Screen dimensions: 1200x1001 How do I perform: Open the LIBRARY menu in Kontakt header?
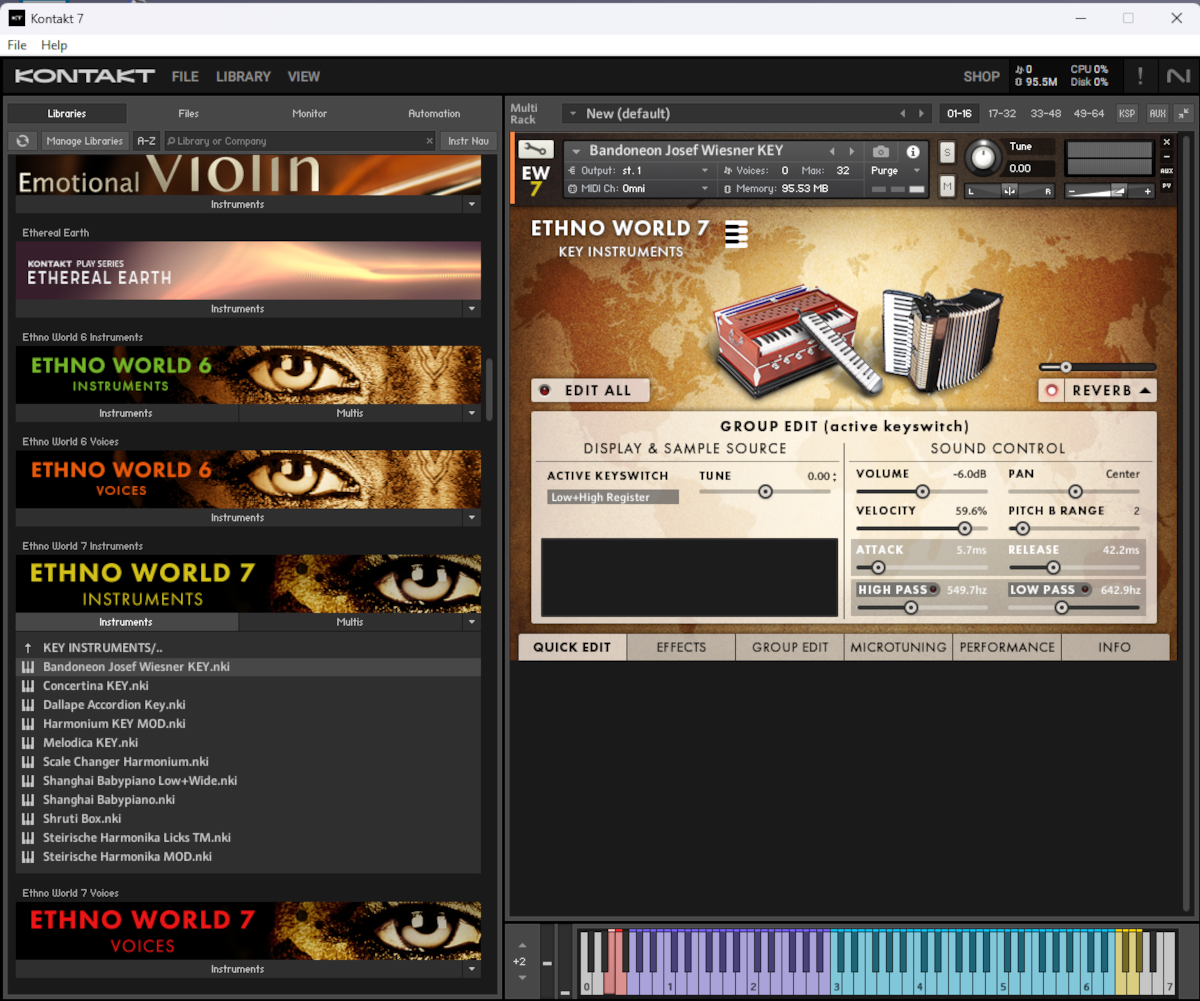pyautogui.click(x=243, y=76)
